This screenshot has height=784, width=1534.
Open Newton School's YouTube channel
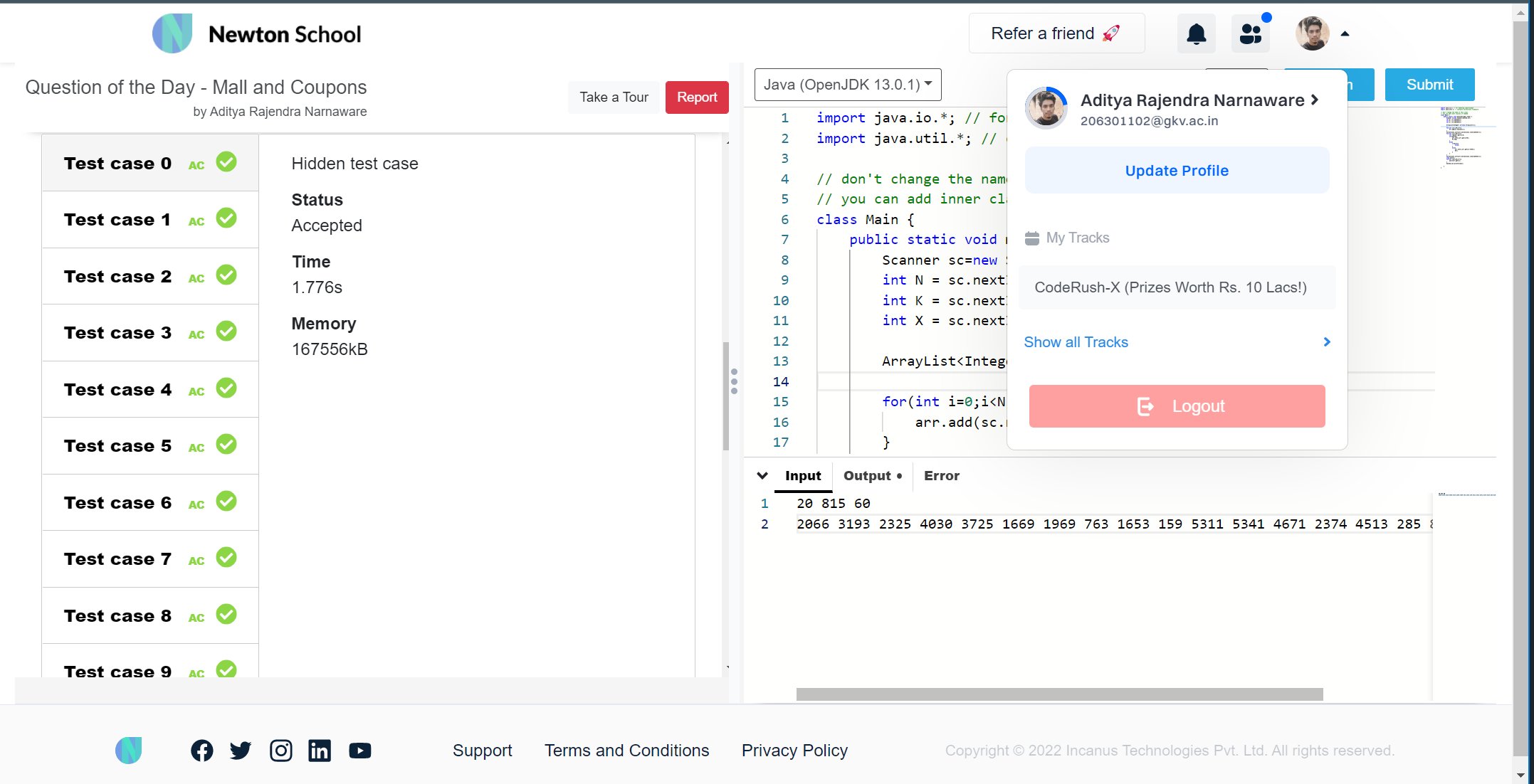(x=359, y=750)
